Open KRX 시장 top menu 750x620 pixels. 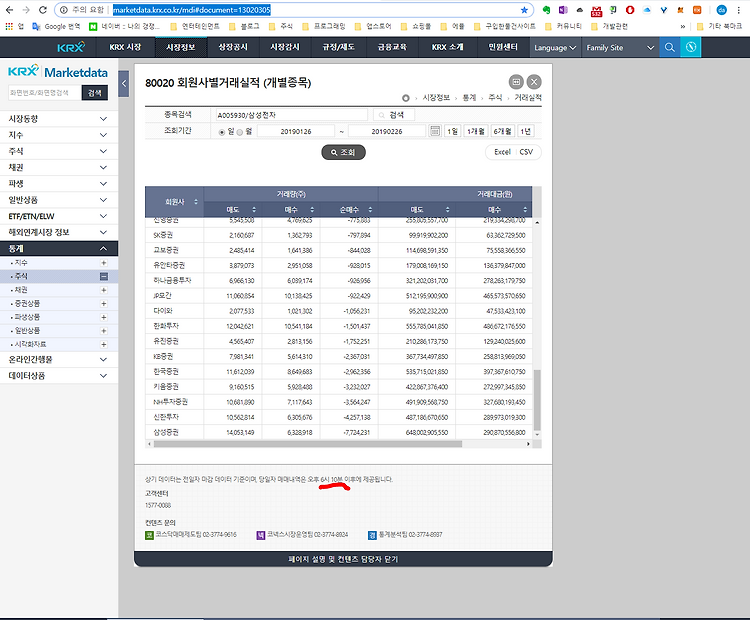point(125,47)
